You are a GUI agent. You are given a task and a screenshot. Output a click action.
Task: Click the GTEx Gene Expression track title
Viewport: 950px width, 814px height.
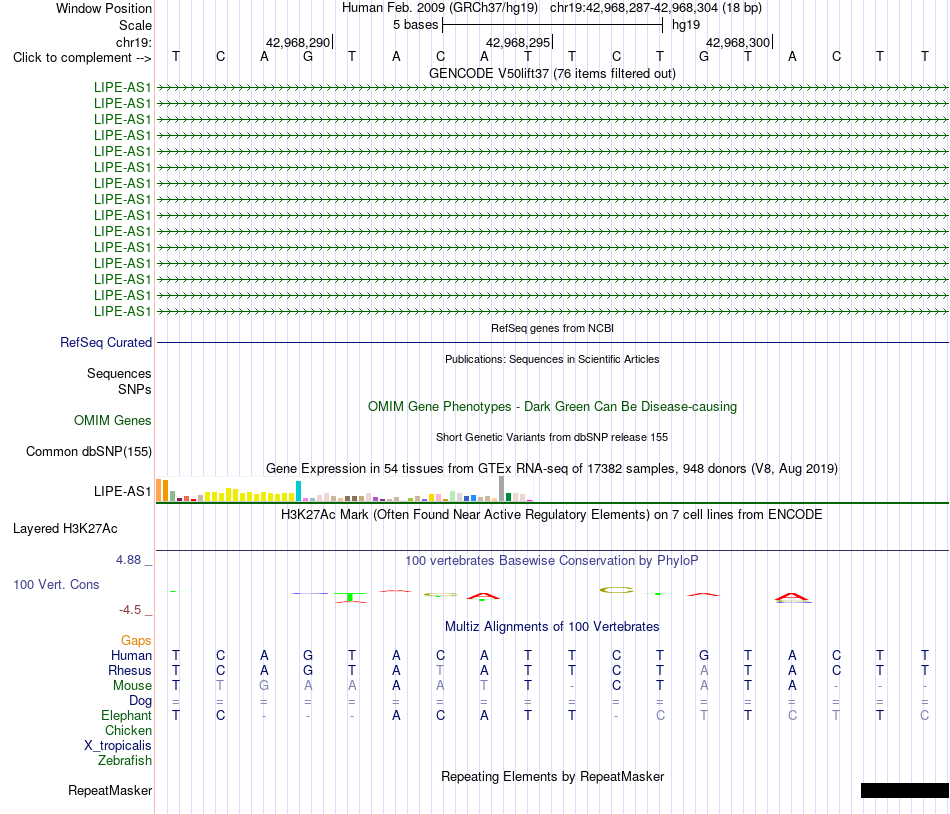coord(552,468)
